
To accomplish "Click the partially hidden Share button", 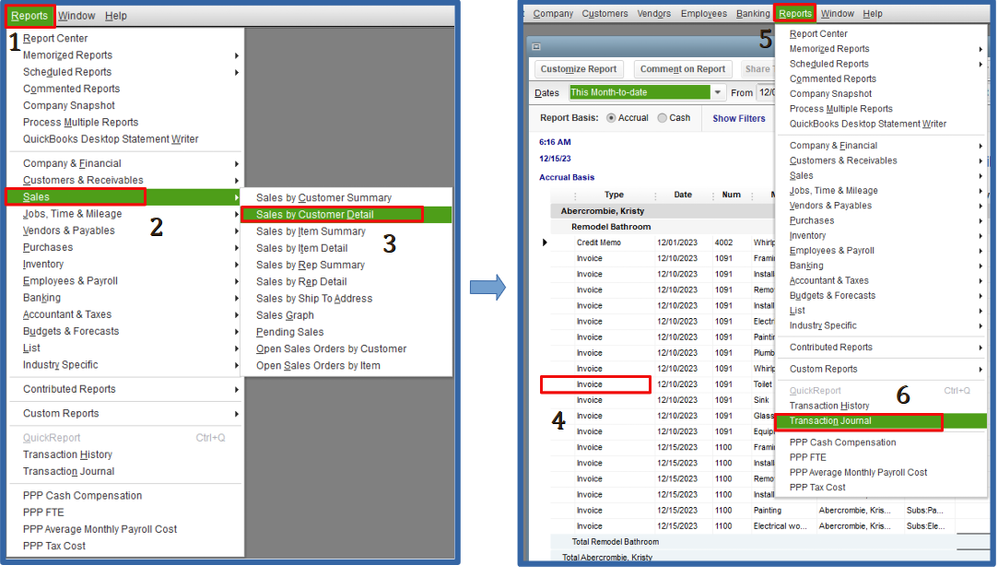I will (757, 69).
